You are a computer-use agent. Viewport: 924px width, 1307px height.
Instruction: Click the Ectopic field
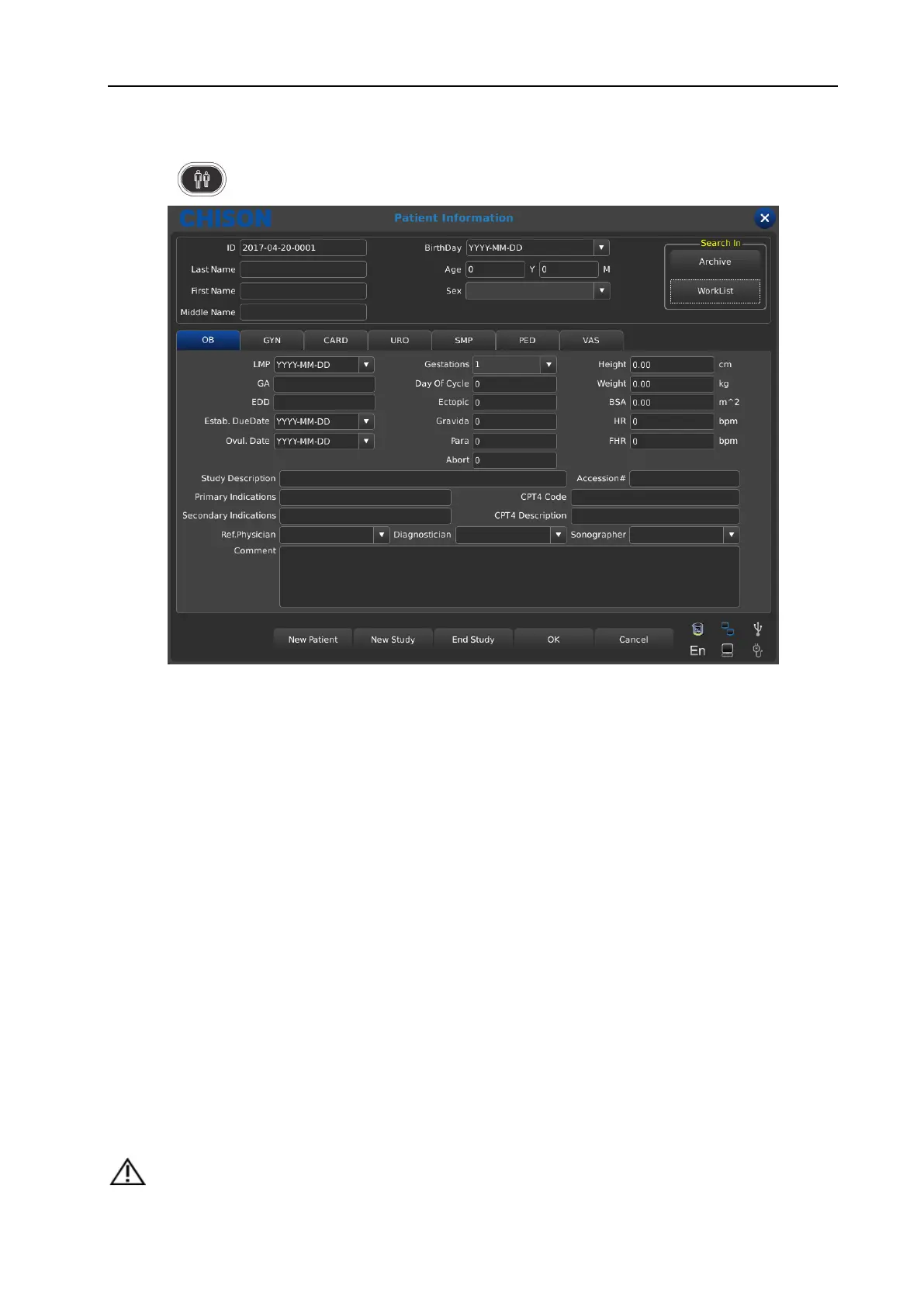[514, 403]
